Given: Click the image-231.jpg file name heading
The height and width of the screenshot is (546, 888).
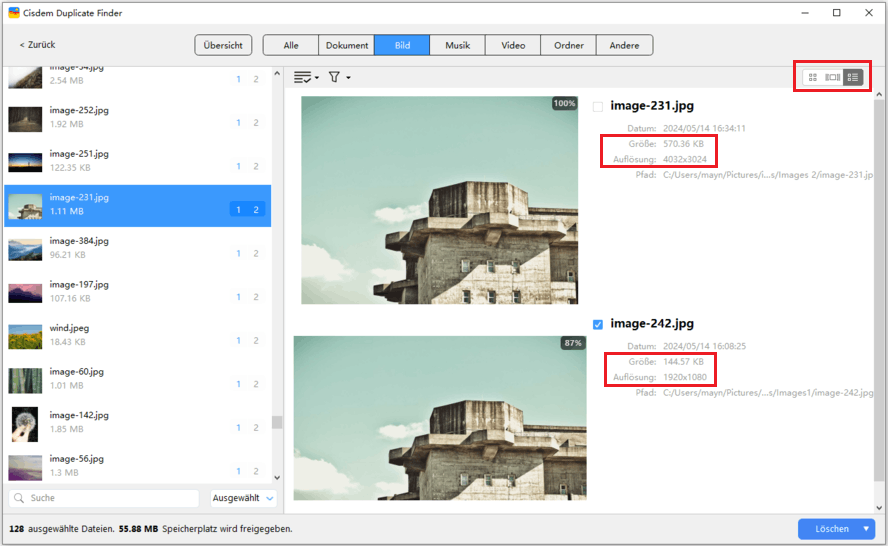Looking at the screenshot, I should pyautogui.click(x=652, y=106).
